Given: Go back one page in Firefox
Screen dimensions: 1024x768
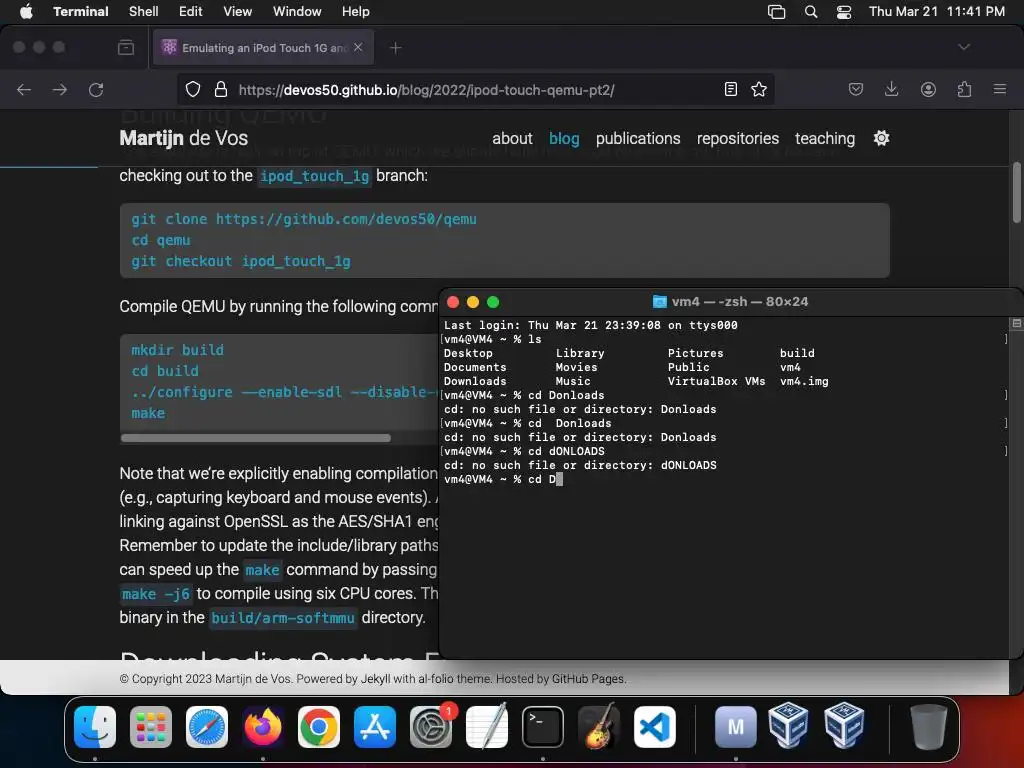Looking at the screenshot, I should (x=24, y=89).
